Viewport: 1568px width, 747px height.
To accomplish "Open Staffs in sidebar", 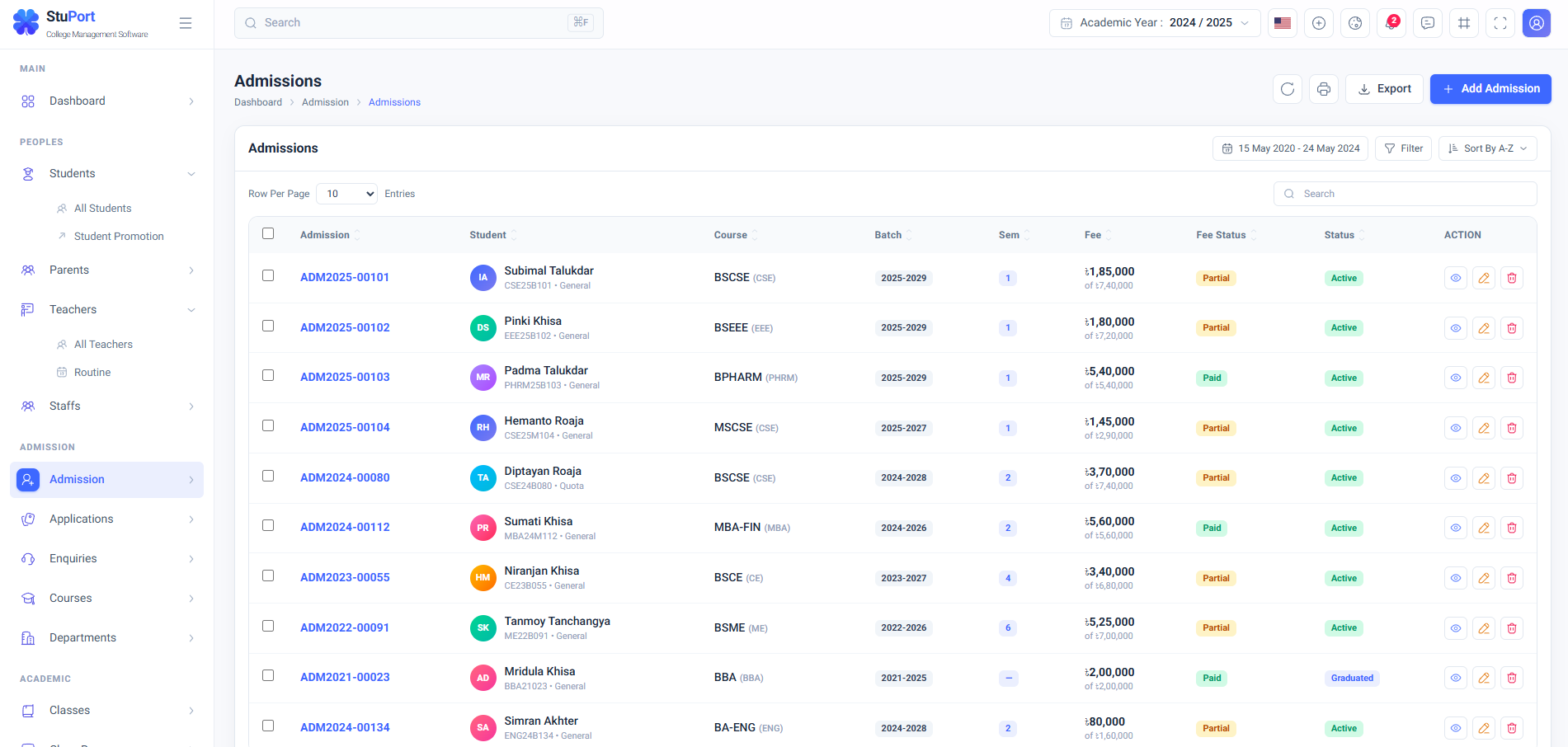I will [x=107, y=406].
